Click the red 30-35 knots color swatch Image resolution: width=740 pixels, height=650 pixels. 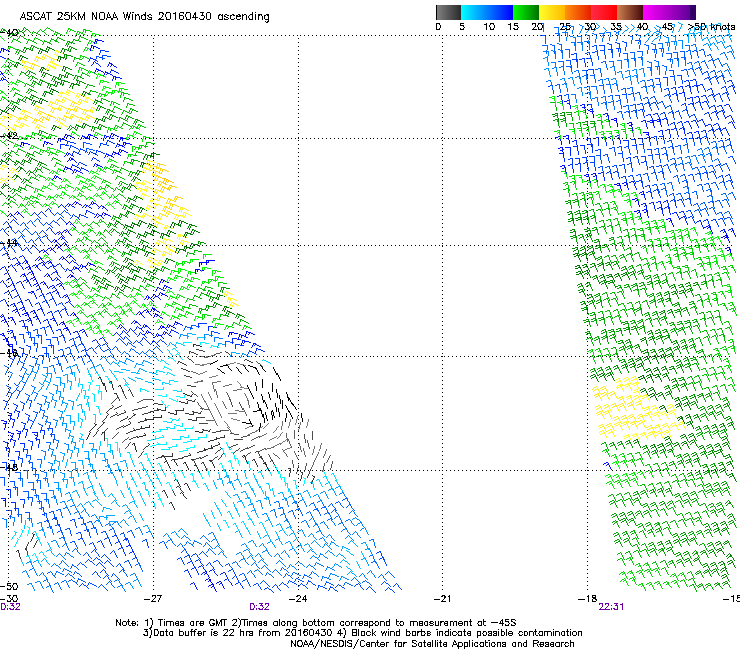(x=604, y=12)
